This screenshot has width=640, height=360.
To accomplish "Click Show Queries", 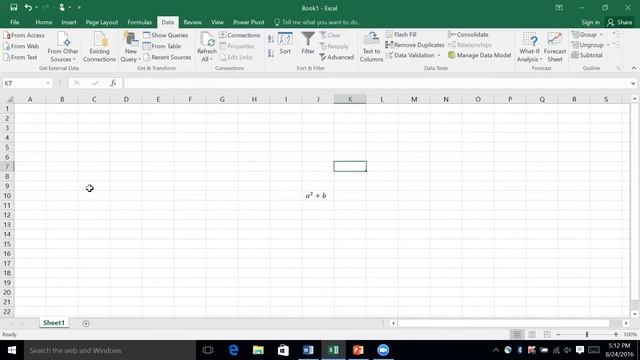I will tap(165, 35).
